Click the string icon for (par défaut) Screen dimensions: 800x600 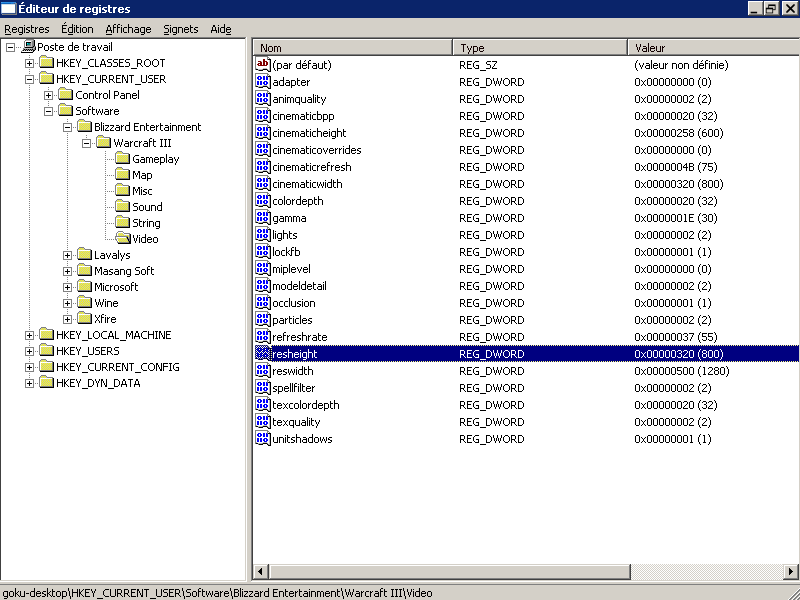pyautogui.click(x=263, y=65)
